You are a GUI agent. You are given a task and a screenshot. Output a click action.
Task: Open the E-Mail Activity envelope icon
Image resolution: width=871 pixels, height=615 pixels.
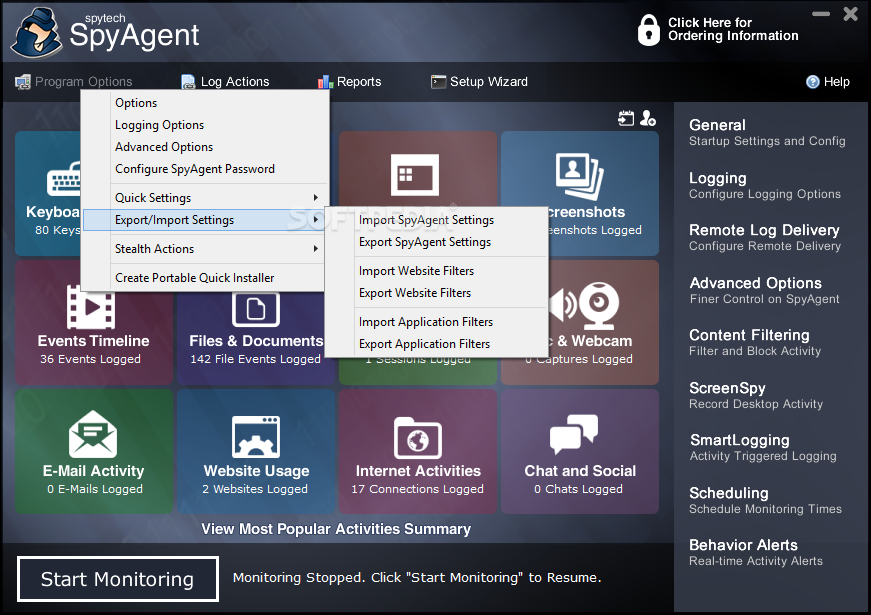click(93, 434)
